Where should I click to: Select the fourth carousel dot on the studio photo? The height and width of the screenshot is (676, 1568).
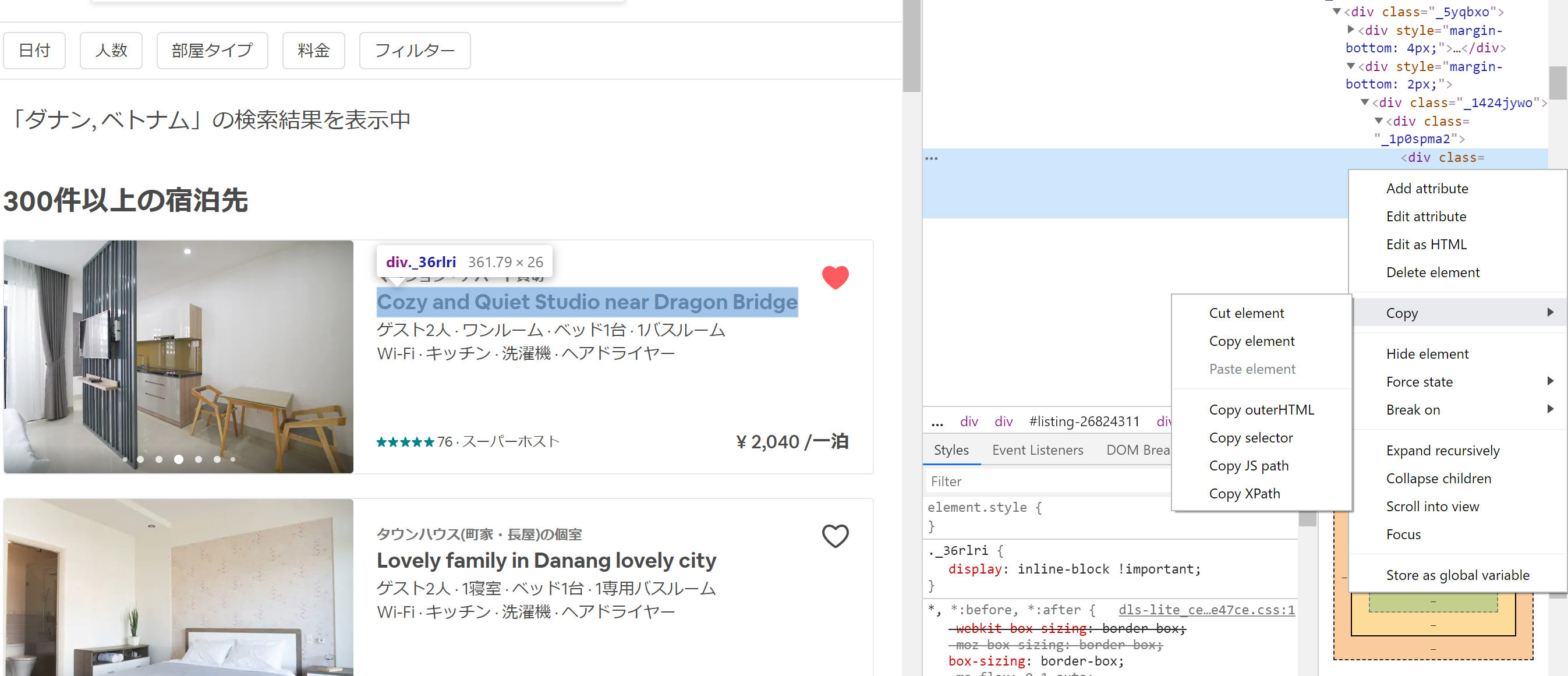pos(178,459)
